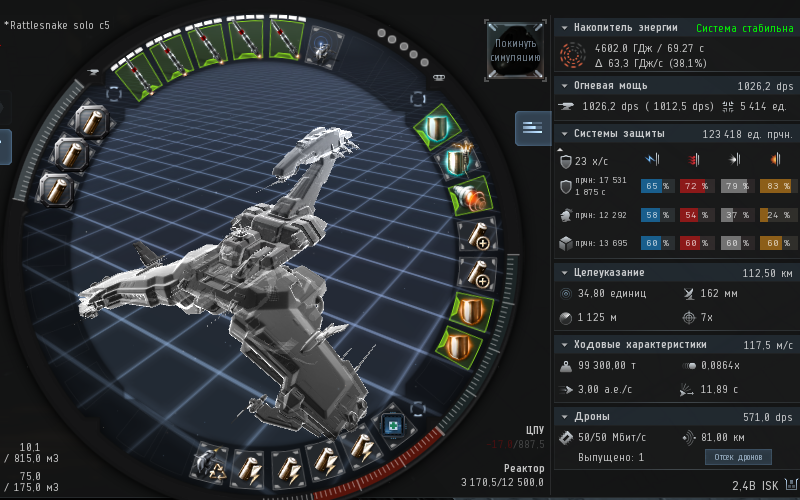
Task: Open the Отсек дронов button
Action: pyautogui.click(x=739, y=457)
